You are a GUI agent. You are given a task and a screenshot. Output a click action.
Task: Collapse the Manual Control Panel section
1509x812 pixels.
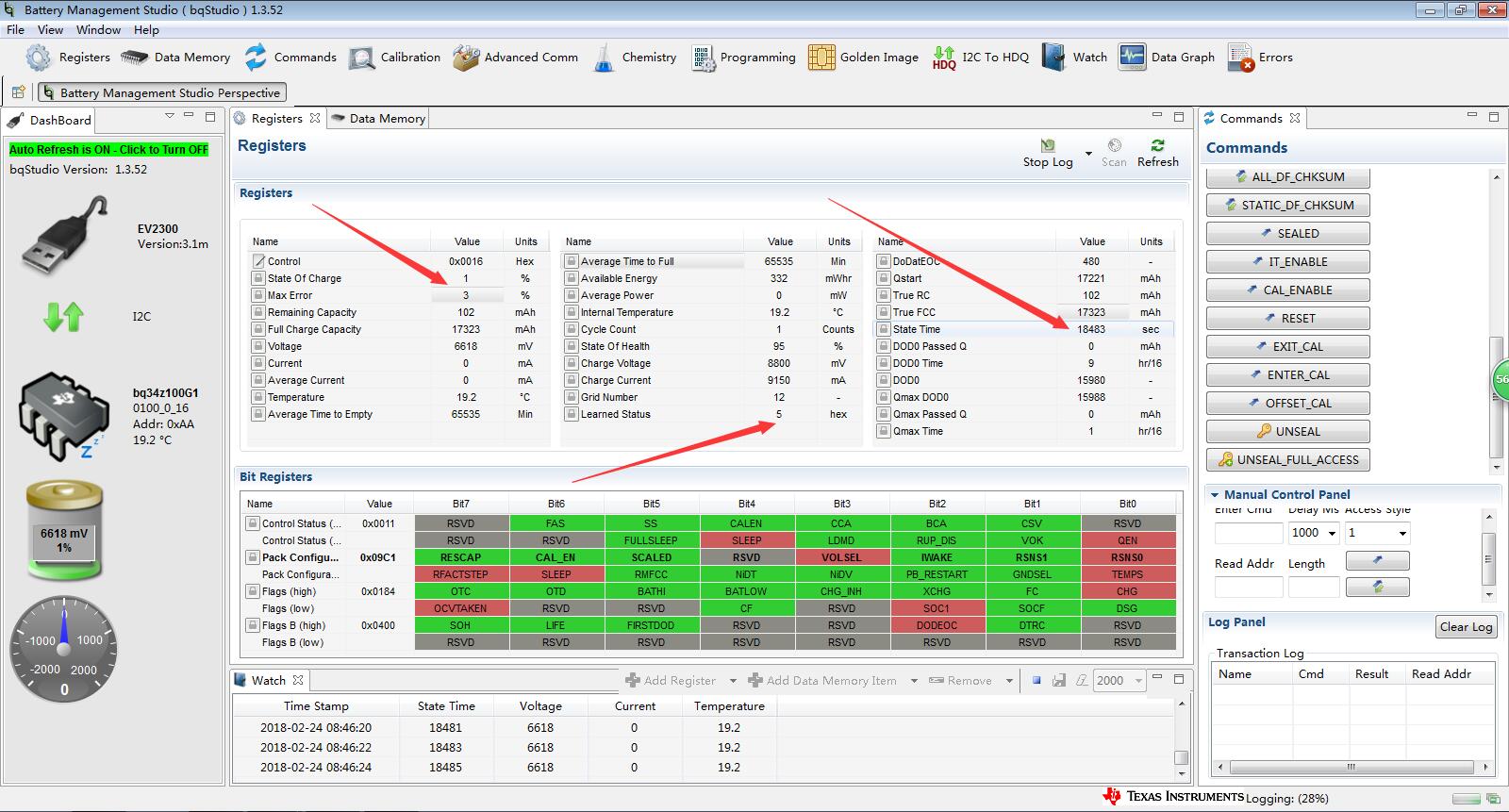coord(1213,494)
